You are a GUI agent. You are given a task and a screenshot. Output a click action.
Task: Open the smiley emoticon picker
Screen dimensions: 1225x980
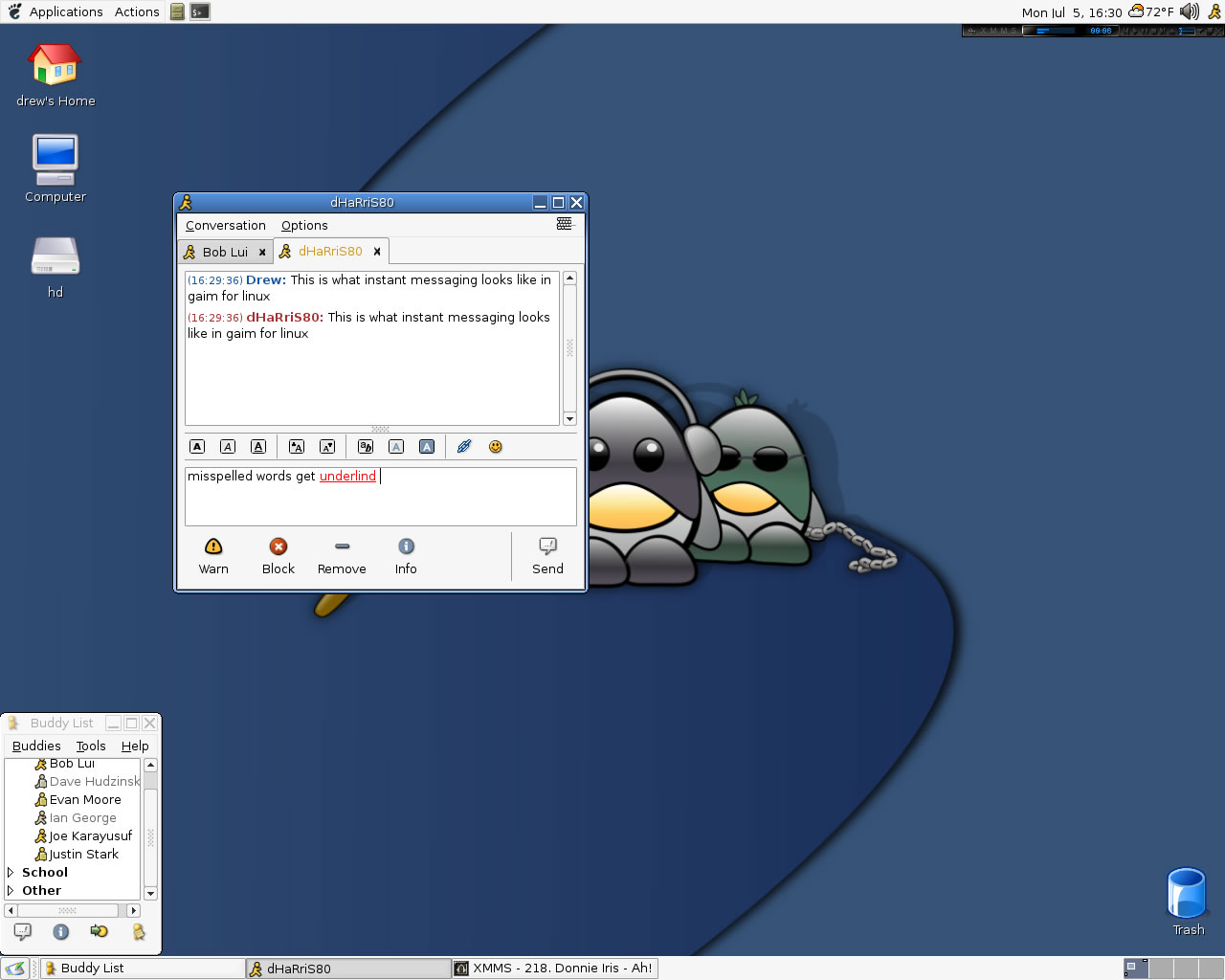click(496, 447)
